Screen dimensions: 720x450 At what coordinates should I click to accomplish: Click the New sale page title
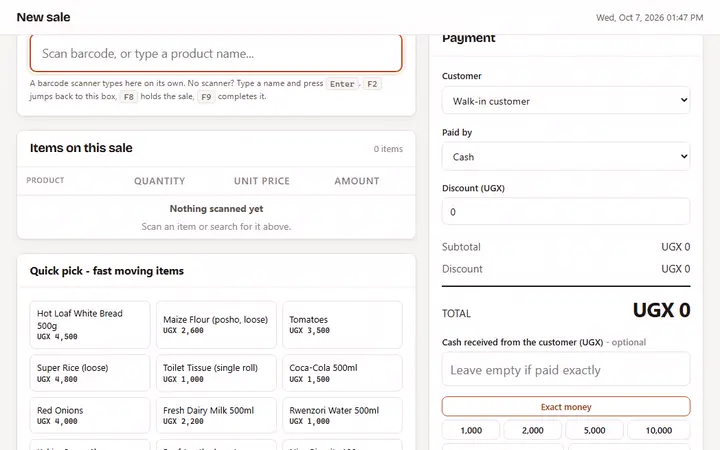point(44,17)
